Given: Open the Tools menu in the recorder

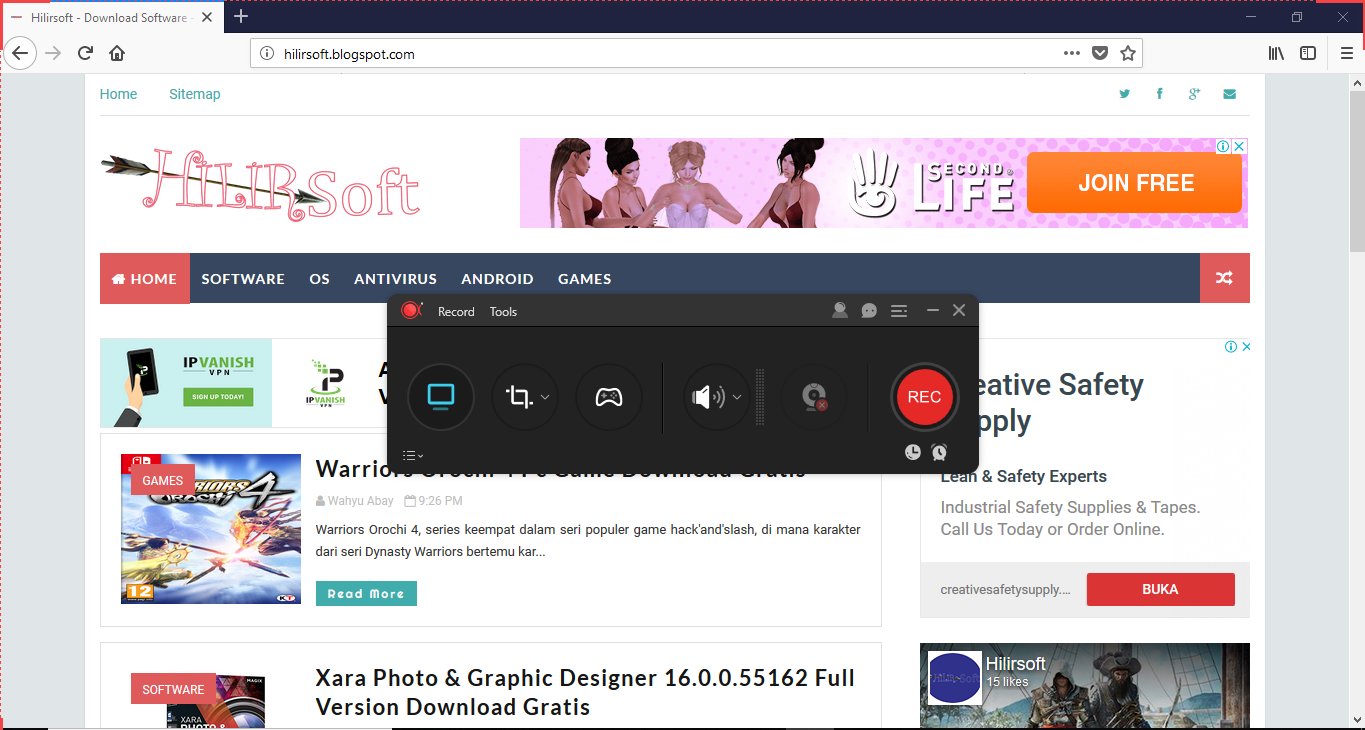Looking at the screenshot, I should pos(503,311).
